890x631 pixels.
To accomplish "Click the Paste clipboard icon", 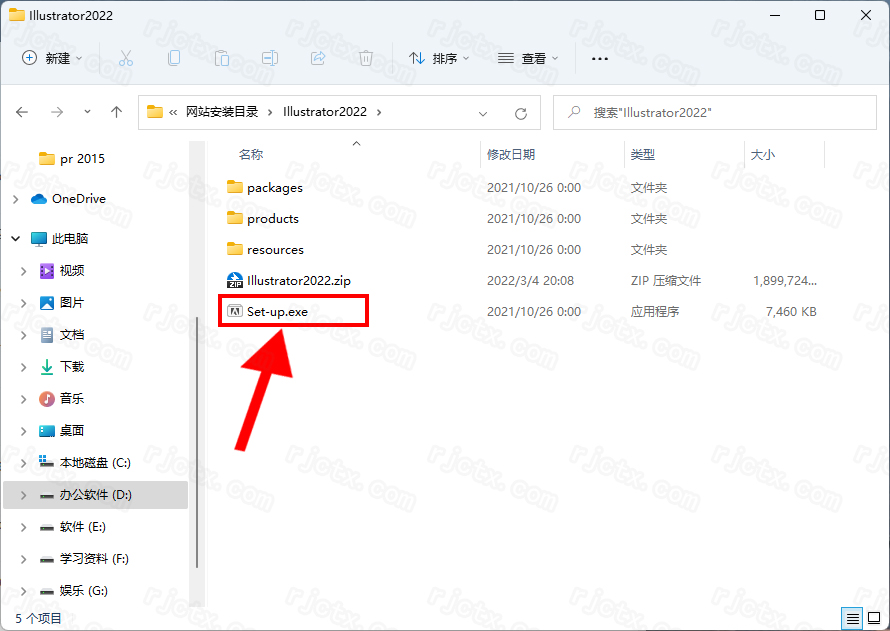I will click(222, 58).
